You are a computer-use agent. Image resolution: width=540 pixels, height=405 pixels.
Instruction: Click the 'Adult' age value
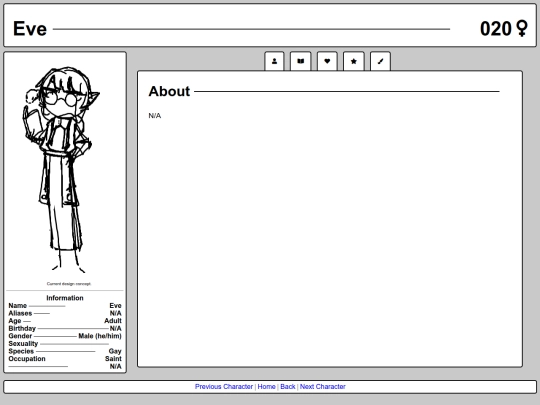coord(113,321)
